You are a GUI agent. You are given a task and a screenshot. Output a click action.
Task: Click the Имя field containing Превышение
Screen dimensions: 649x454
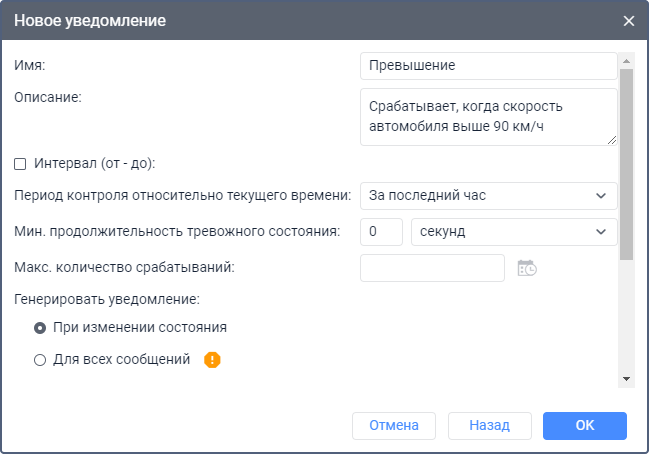tap(488, 66)
